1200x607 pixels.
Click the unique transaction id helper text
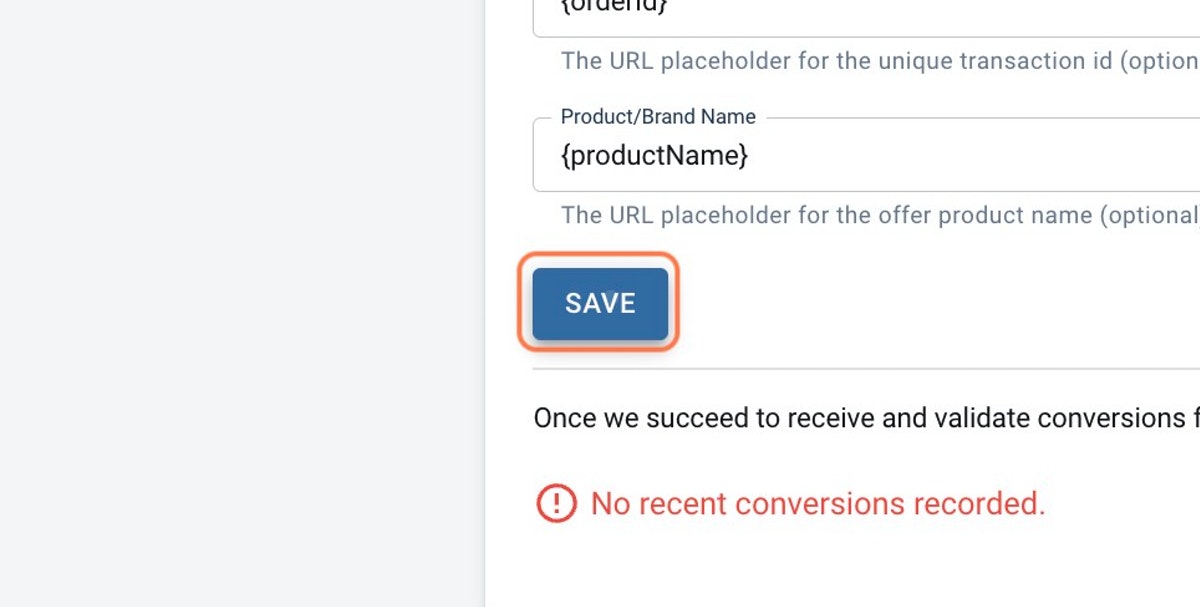[x=880, y=60]
